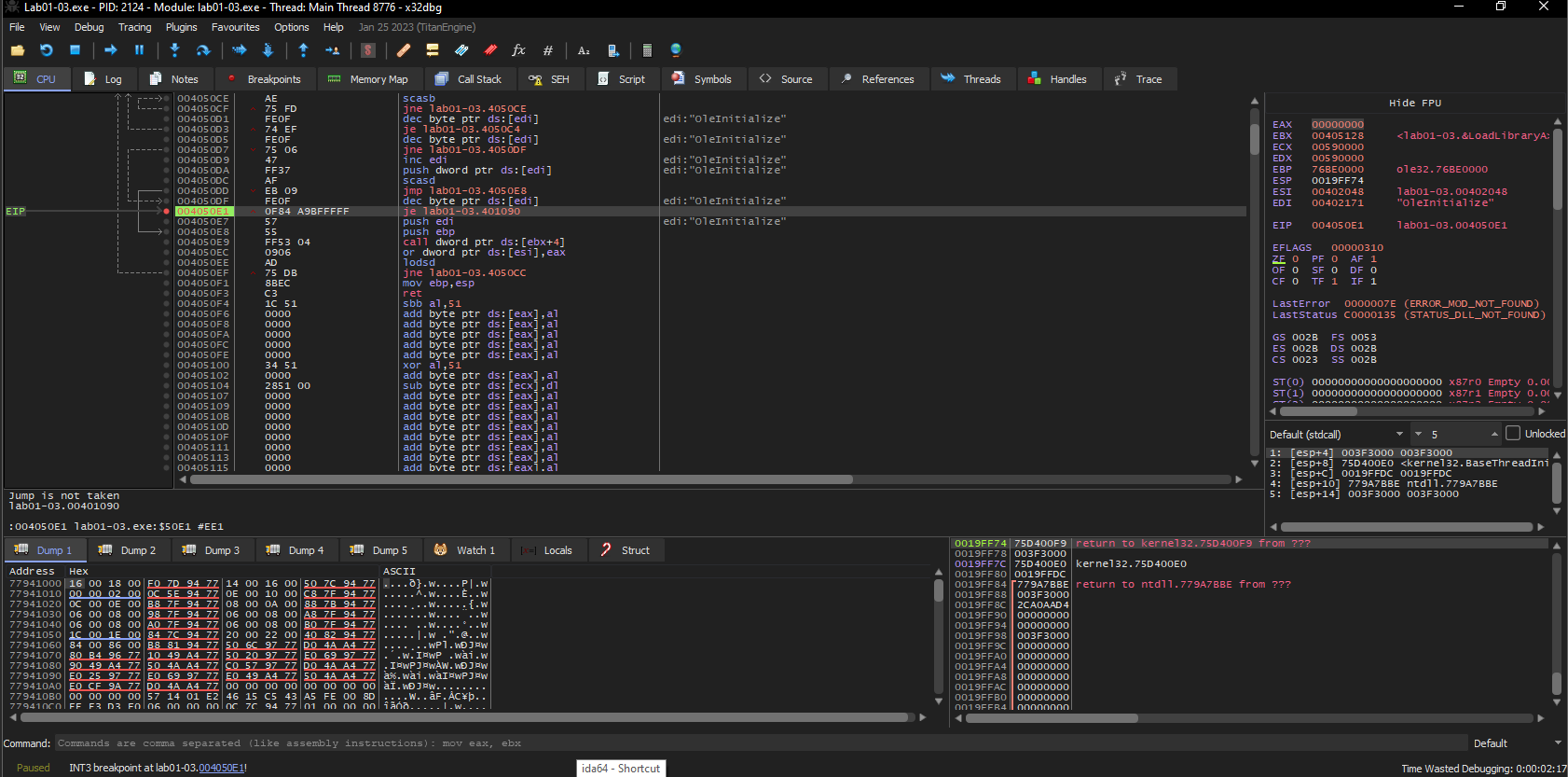This screenshot has width=1568, height=777.
Task: Toggle breakpoint bullet at address 004050E9
Action: click(x=167, y=242)
